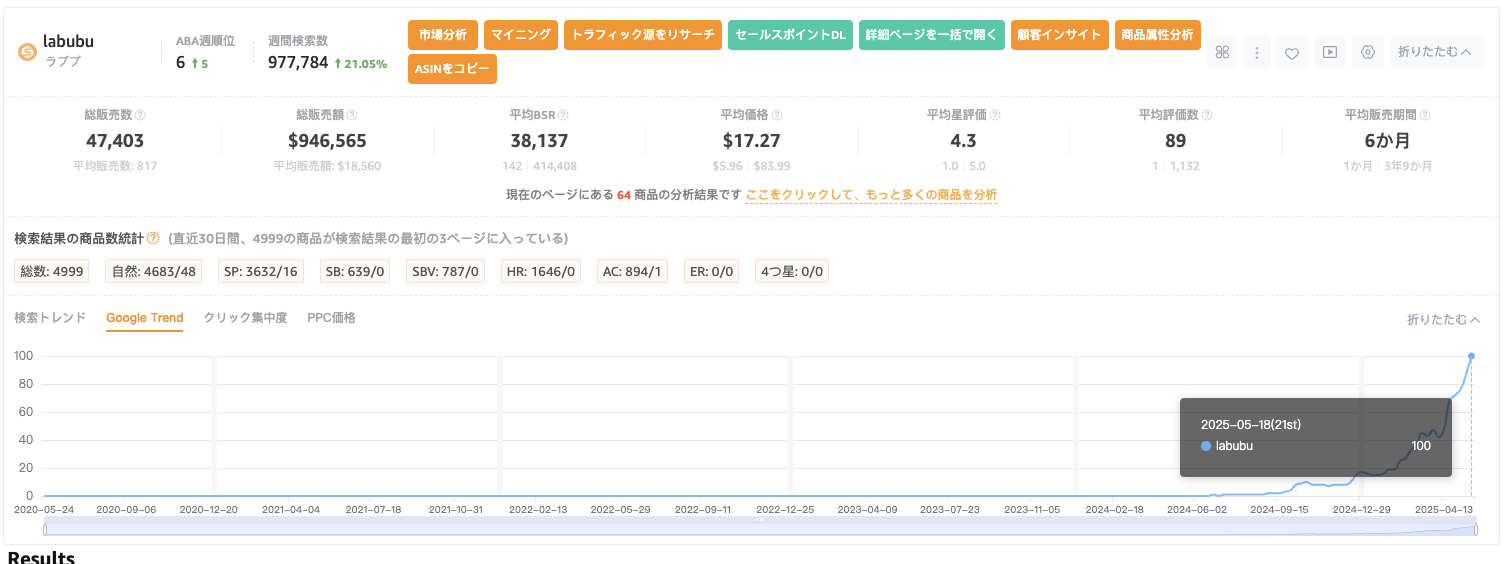1508x564 pixels.
Task: Click the 市場分析 button
Action: click(x=443, y=35)
